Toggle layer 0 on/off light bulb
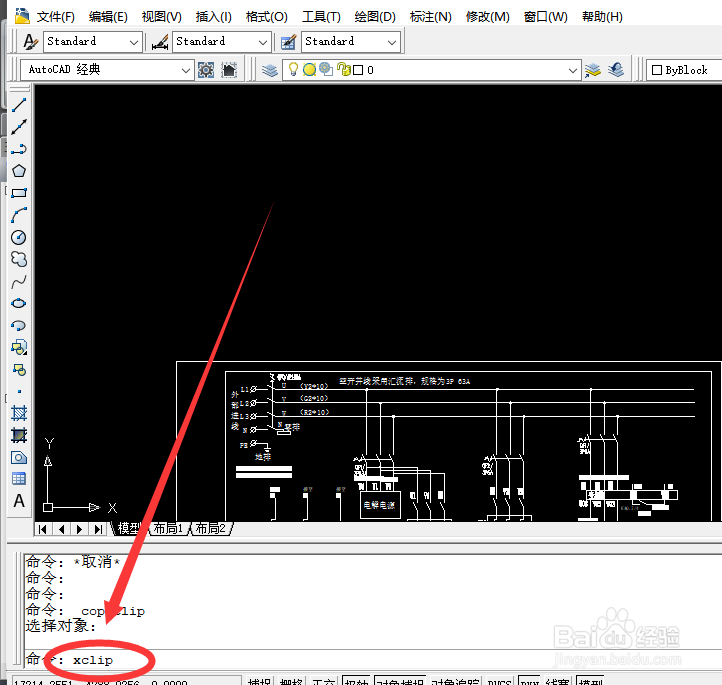Screen dimensions: 722x685 click(x=293, y=70)
